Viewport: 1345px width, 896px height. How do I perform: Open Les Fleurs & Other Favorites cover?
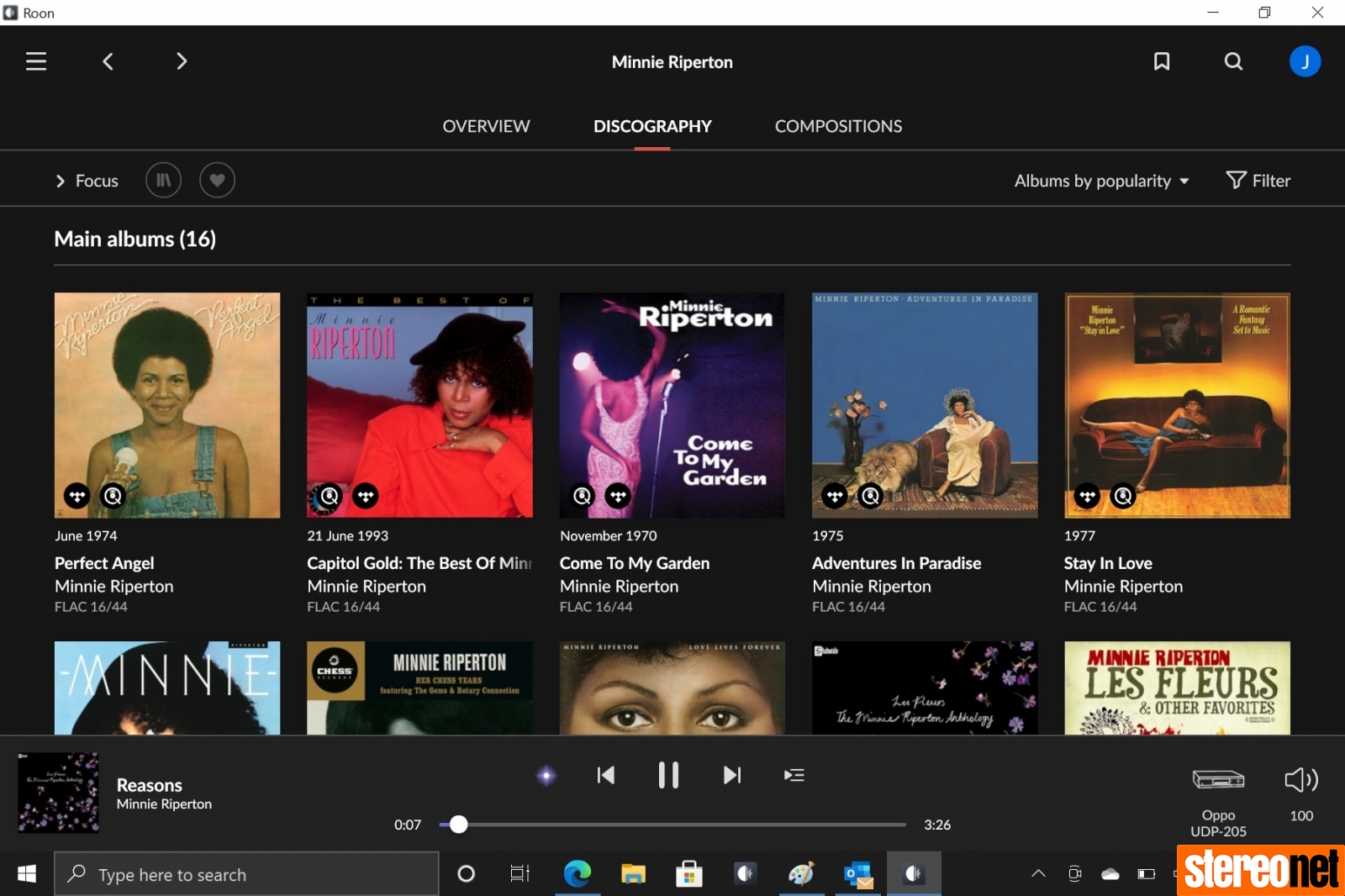coord(1177,688)
